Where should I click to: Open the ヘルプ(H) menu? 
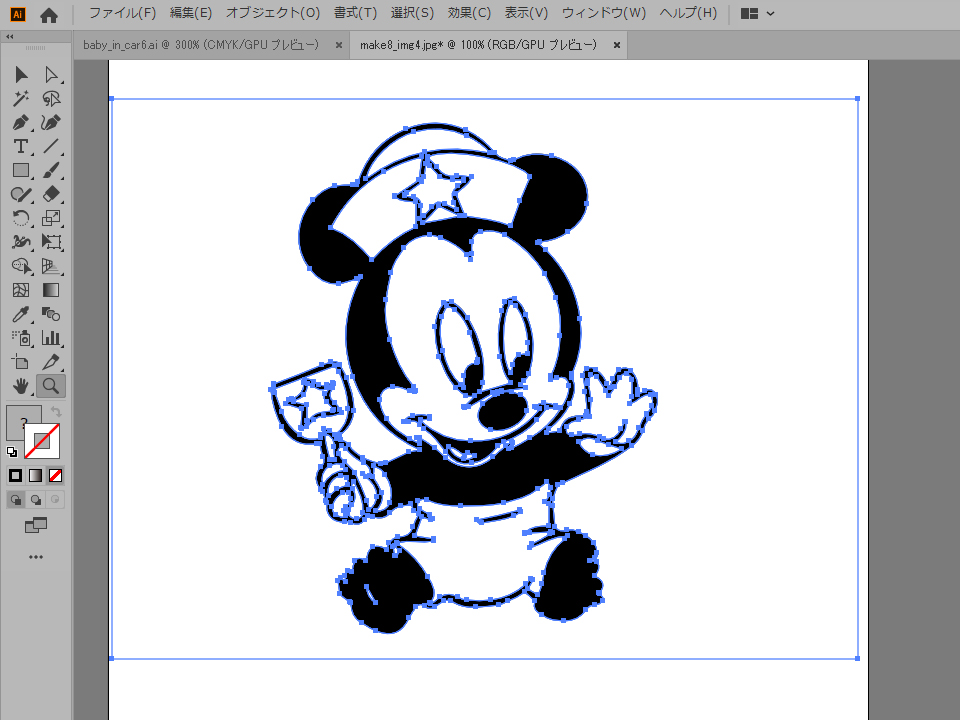click(688, 13)
